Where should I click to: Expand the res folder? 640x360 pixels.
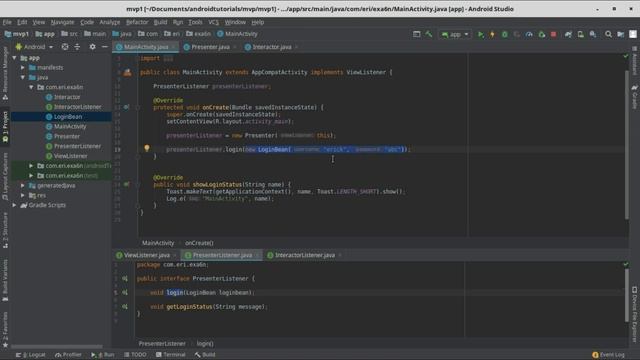click(x=23, y=195)
